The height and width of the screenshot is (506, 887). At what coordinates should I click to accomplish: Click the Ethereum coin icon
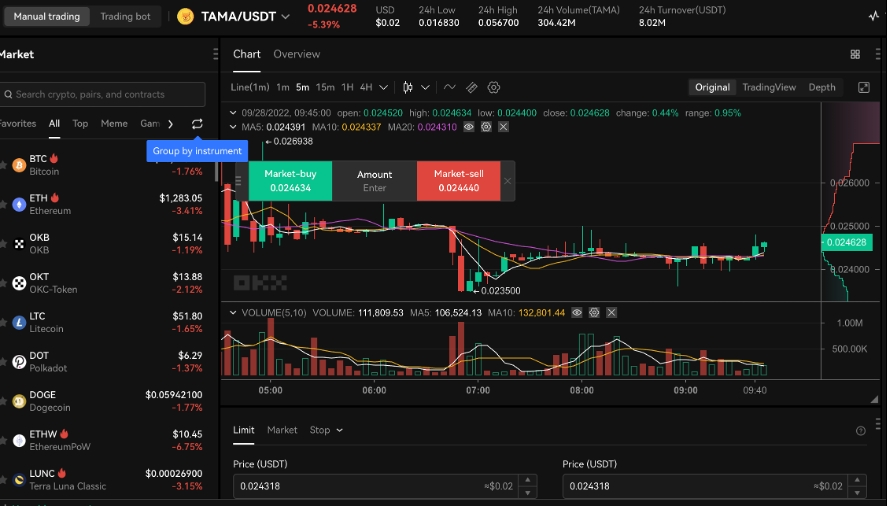click(19, 204)
